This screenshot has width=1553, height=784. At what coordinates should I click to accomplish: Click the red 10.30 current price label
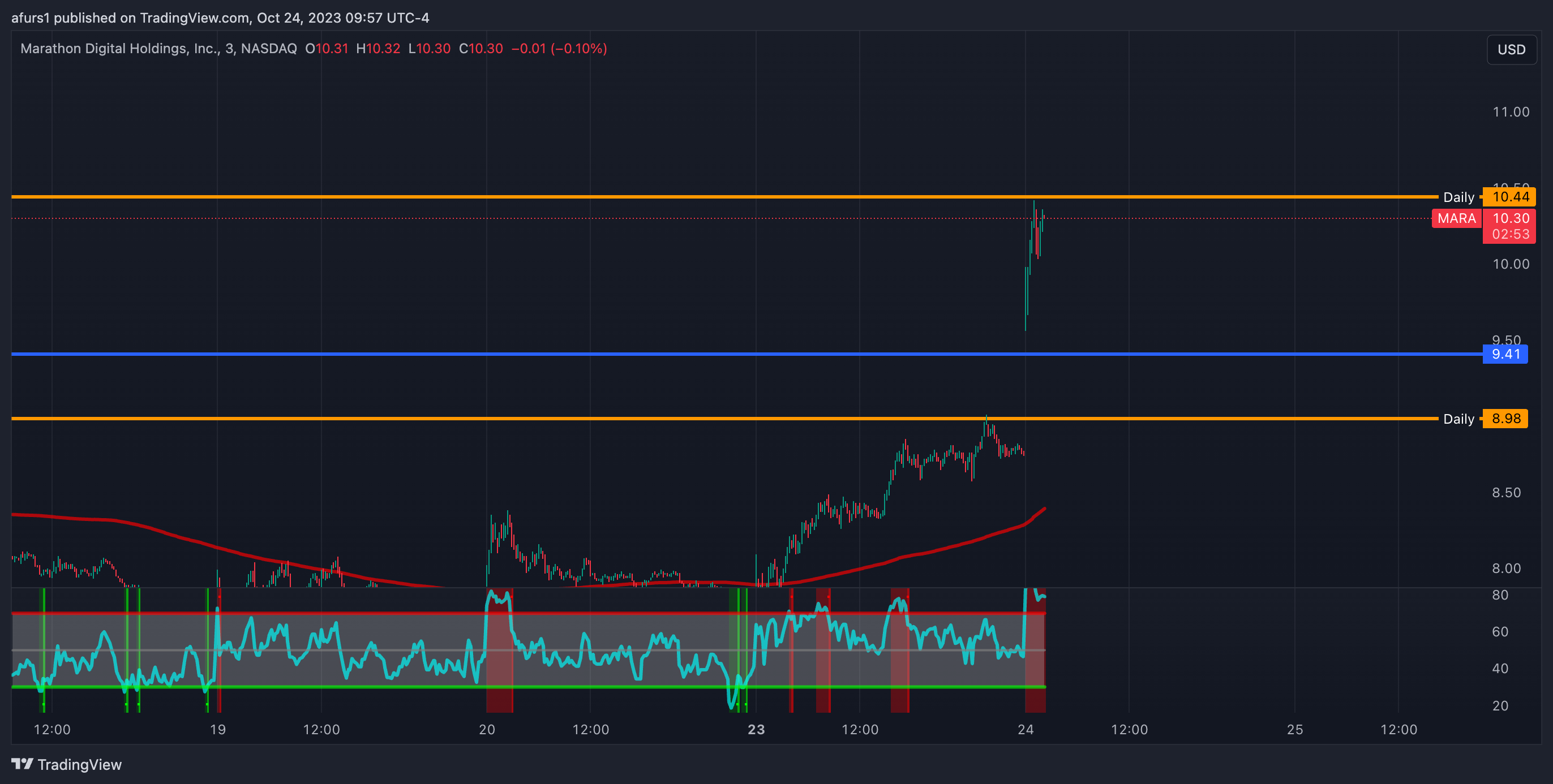tap(1509, 218)
